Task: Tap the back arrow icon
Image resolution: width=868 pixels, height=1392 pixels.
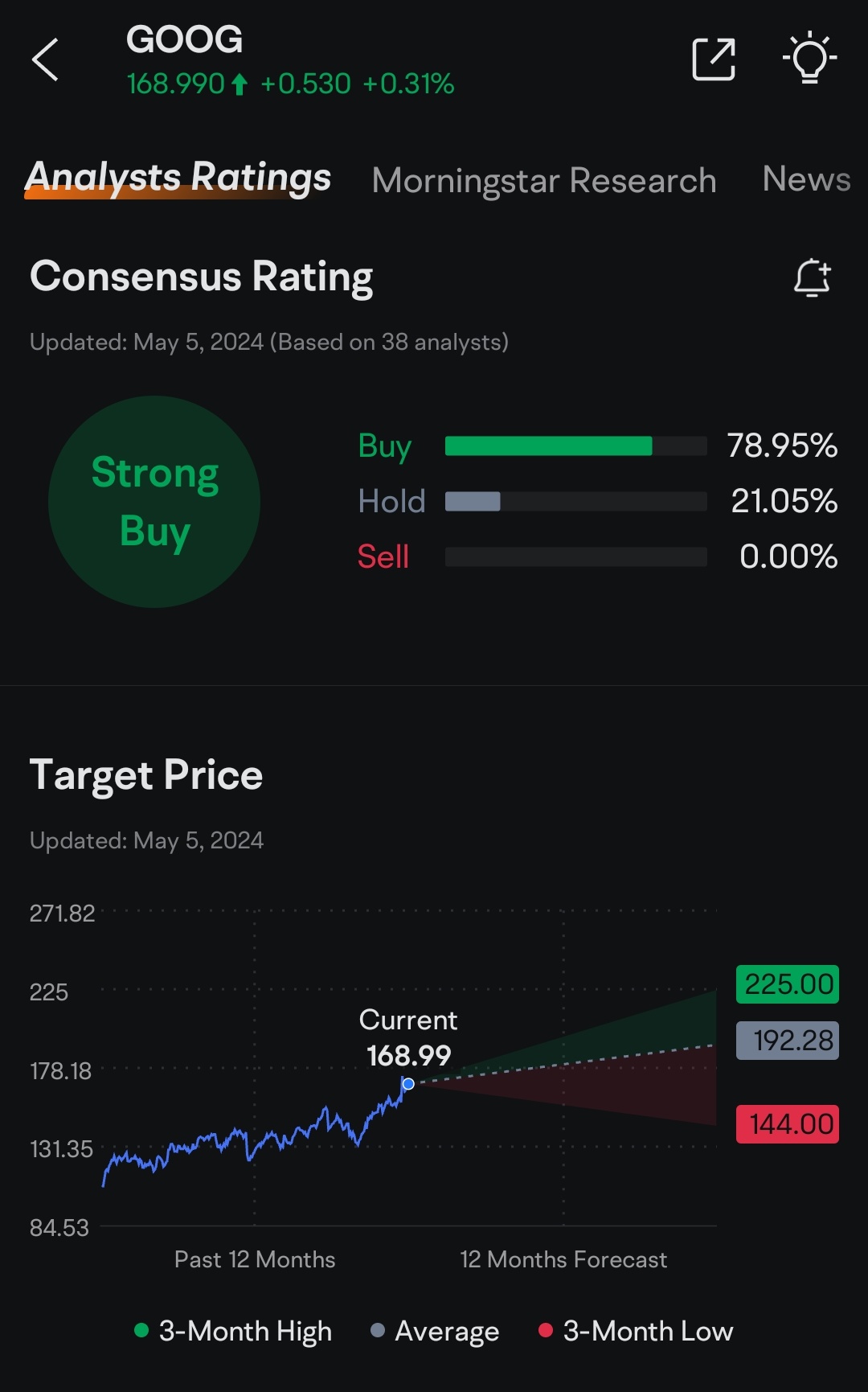Action: pos(45,60)
